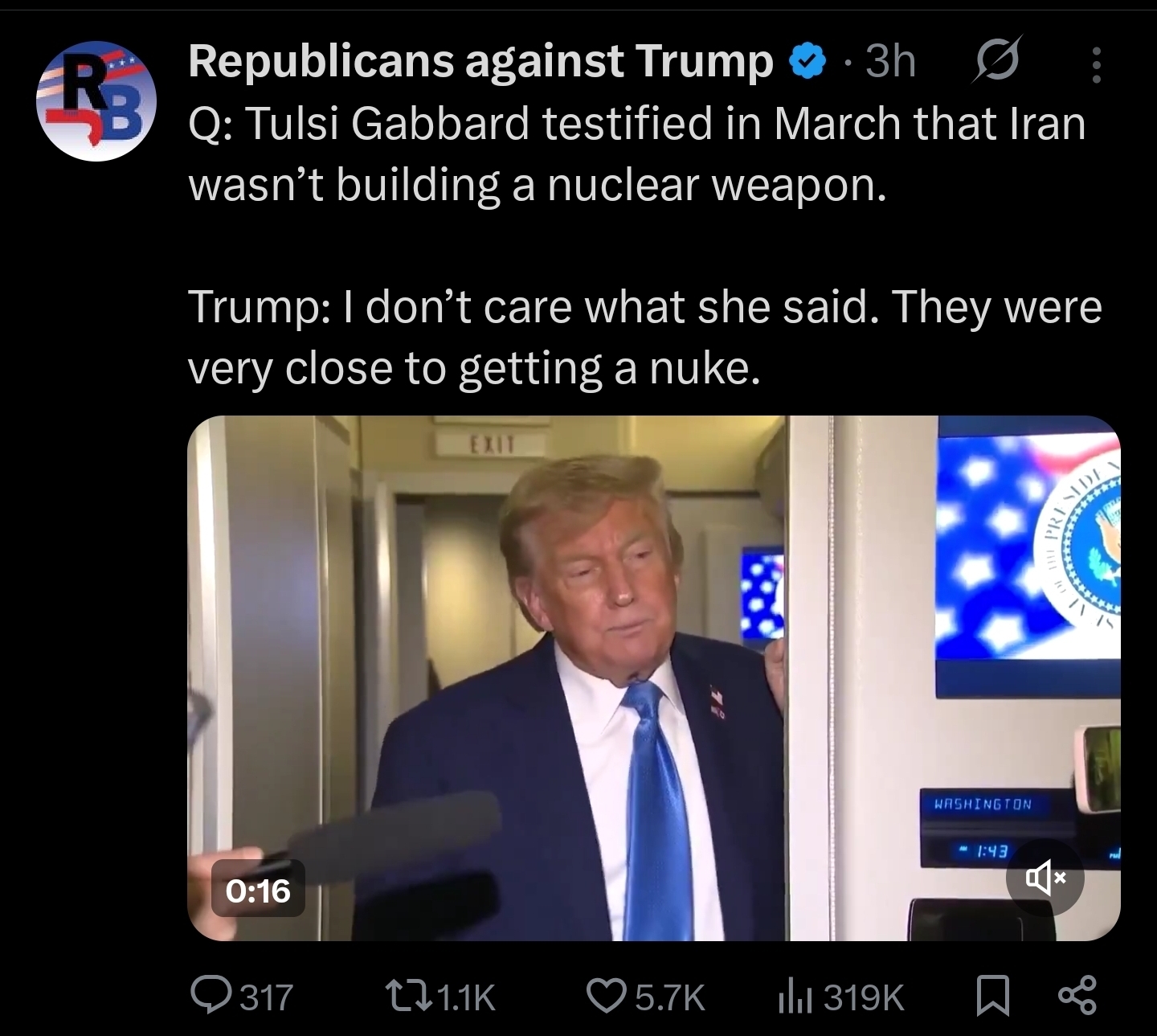Unmute the video with speaker icon

pyautogui.click(x=1045, y=878)
